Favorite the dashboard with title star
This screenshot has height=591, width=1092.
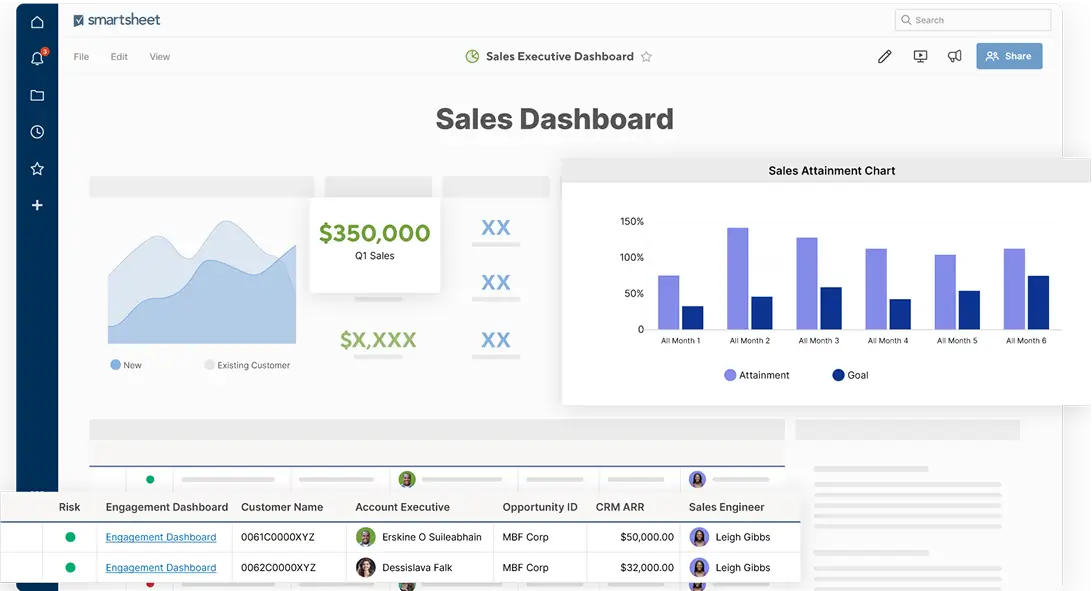click(x=646, y=56)
